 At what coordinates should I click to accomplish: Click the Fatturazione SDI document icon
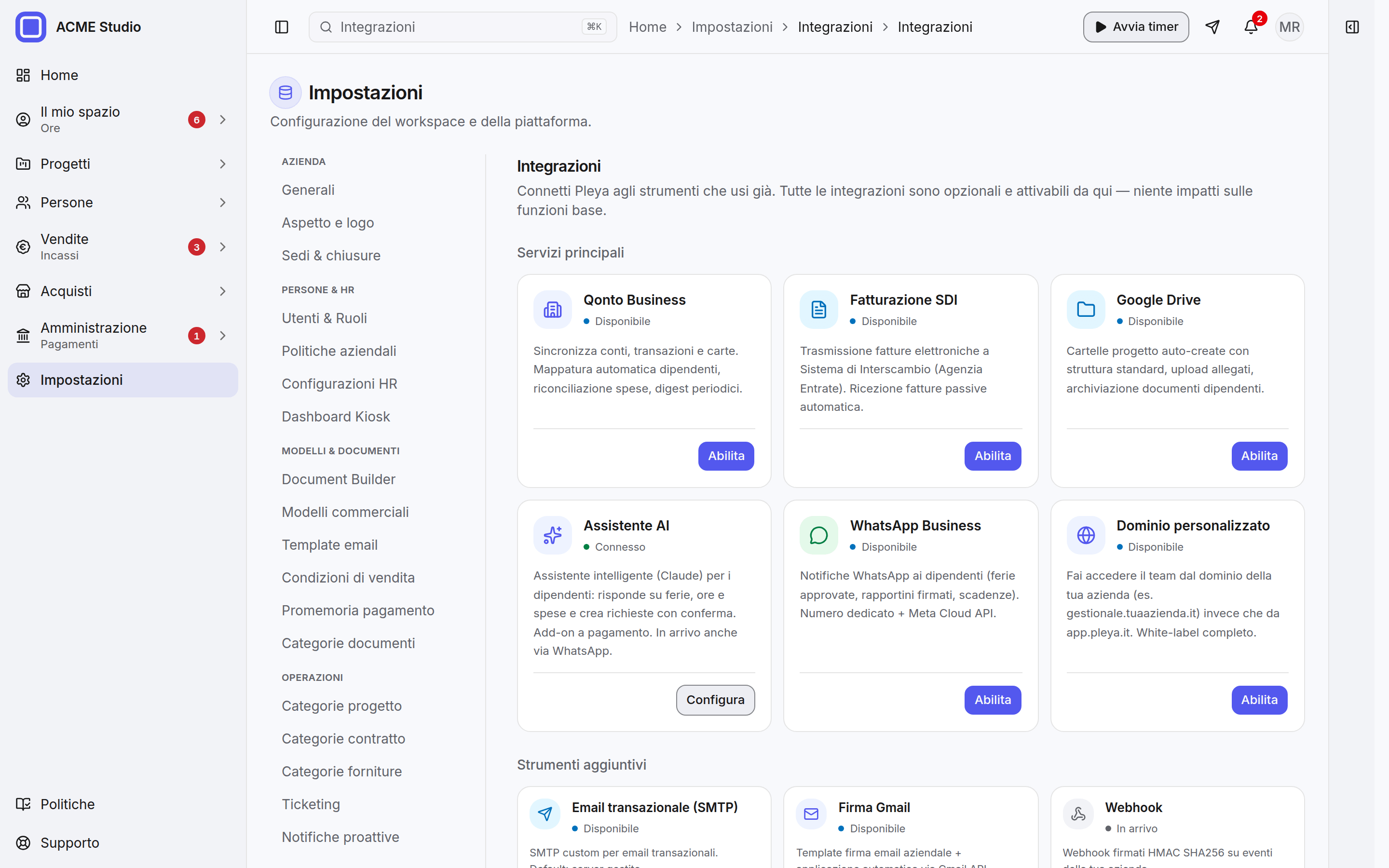[818, 310]
